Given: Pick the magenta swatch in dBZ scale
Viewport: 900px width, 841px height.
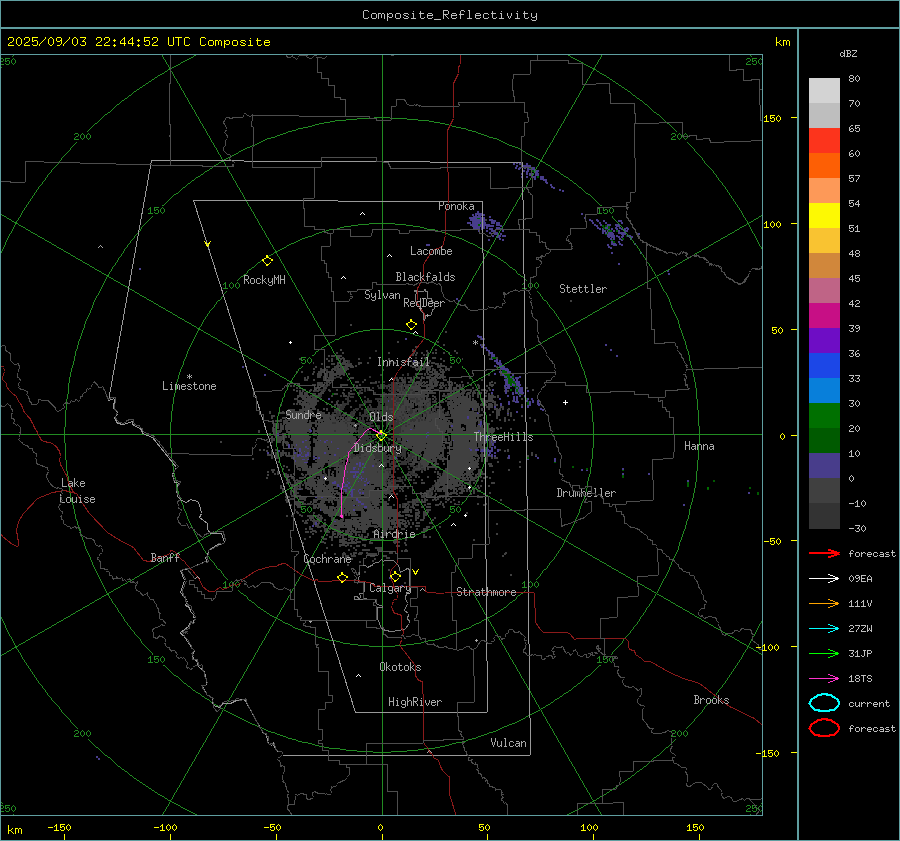Looking at the screenshot, I should (824, 316).
